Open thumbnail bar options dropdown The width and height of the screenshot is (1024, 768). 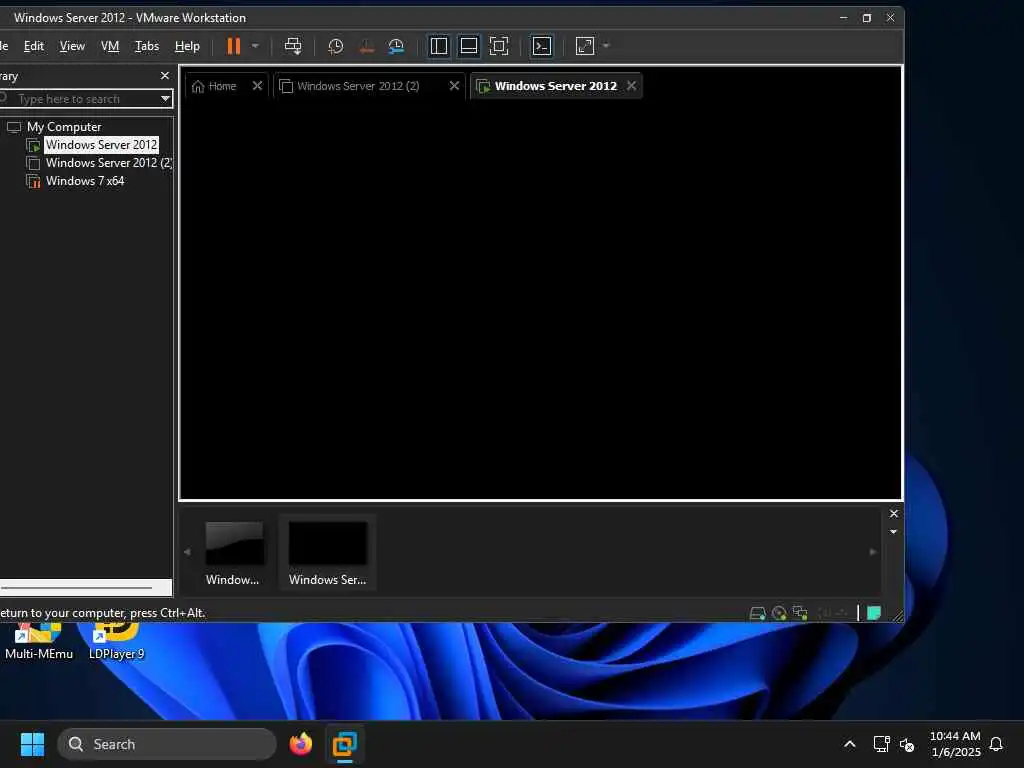point(893,532)
